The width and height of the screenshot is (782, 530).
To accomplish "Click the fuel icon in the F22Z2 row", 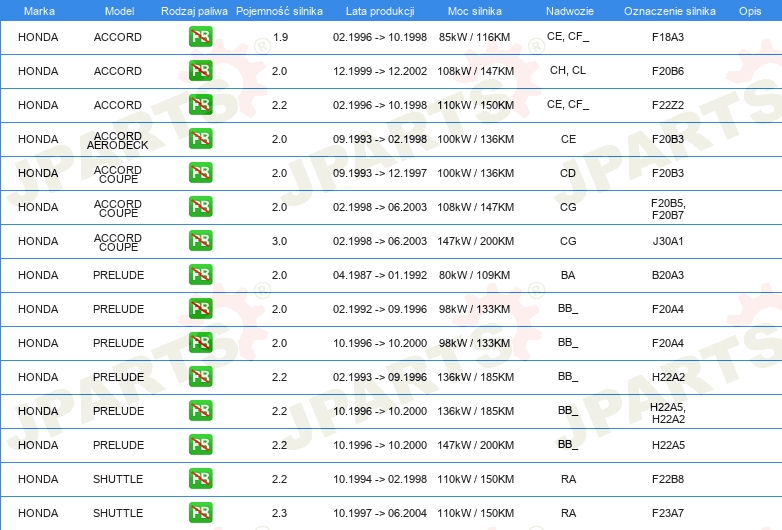I will tap(200, 105).
